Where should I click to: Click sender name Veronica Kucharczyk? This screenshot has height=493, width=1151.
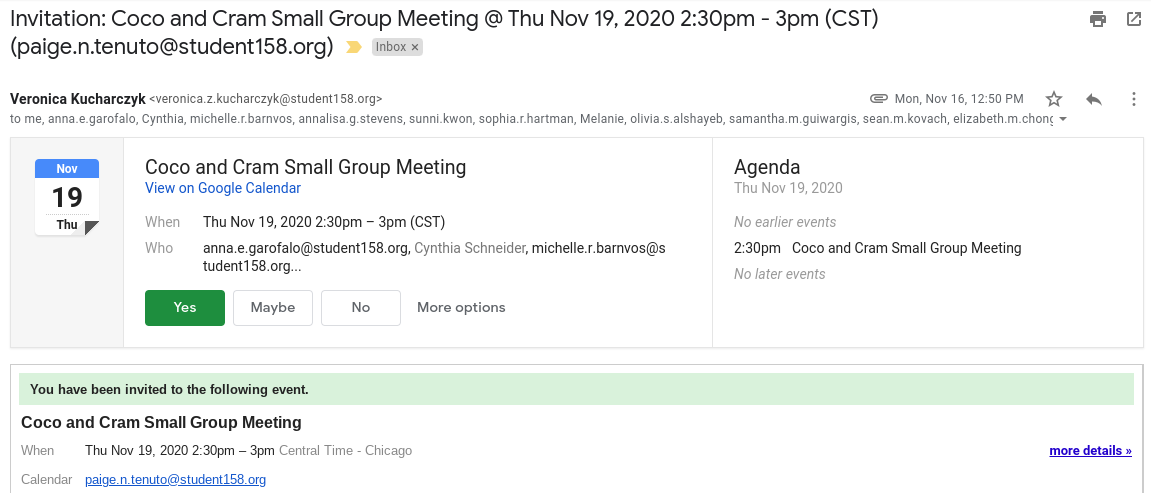(x=77, y=99)
